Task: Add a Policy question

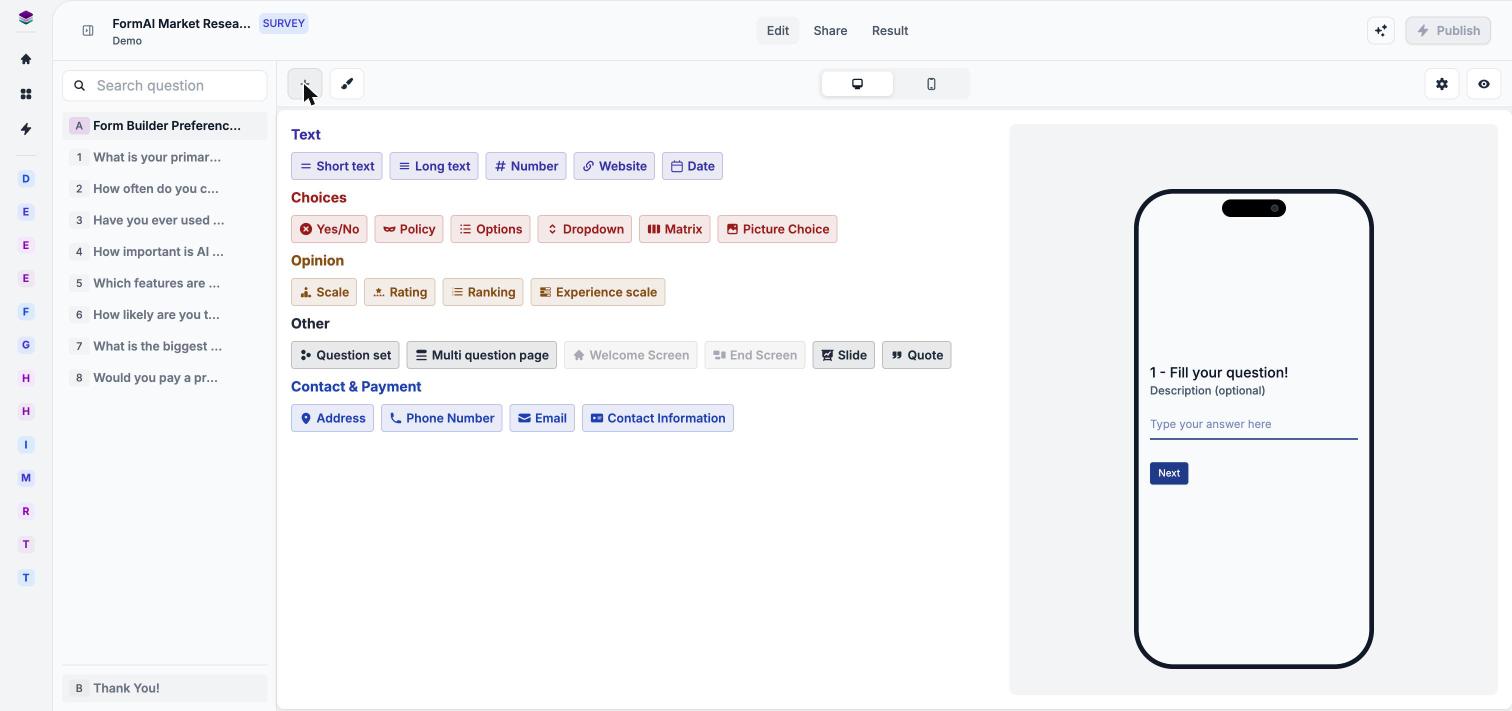Action: point(409,229)
